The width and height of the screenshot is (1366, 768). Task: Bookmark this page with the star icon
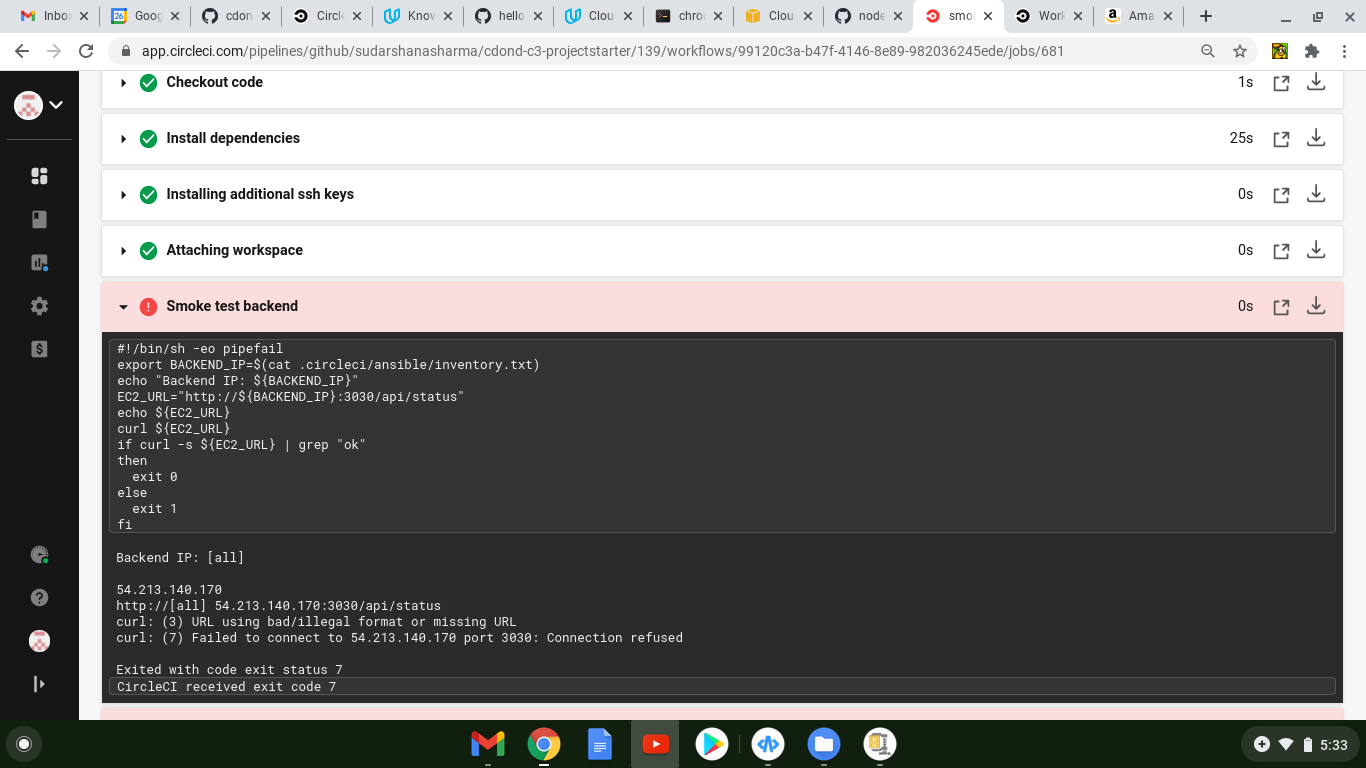coord(1240,51)
